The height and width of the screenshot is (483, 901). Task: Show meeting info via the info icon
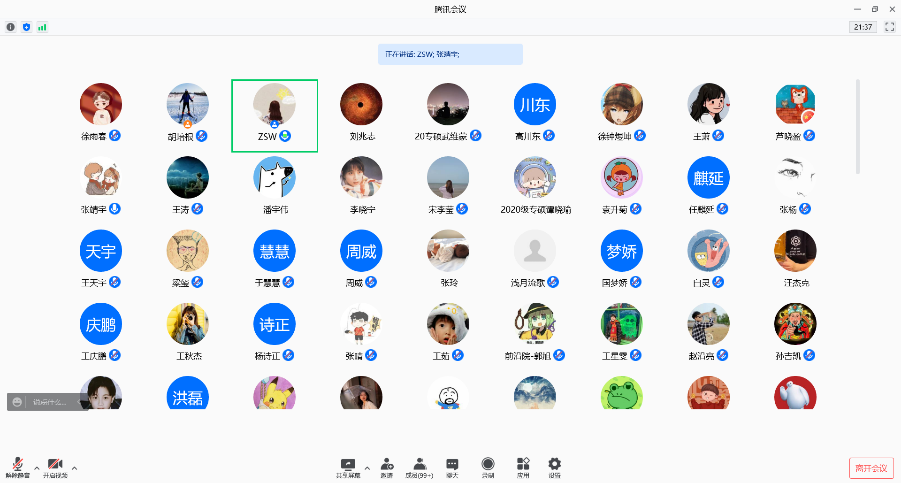(11, 27)
